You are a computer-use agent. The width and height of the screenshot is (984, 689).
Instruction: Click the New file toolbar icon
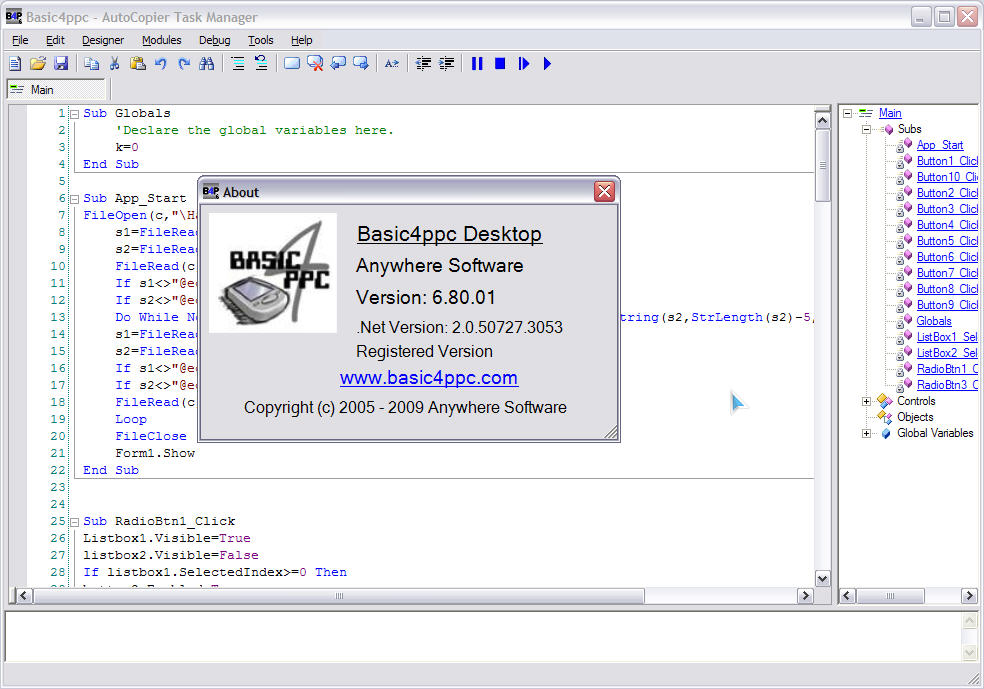[x=15, y=63]
